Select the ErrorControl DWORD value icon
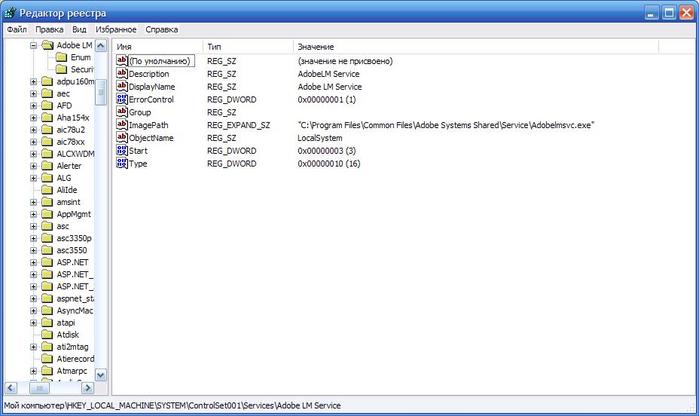 click(x=122, y=99)
